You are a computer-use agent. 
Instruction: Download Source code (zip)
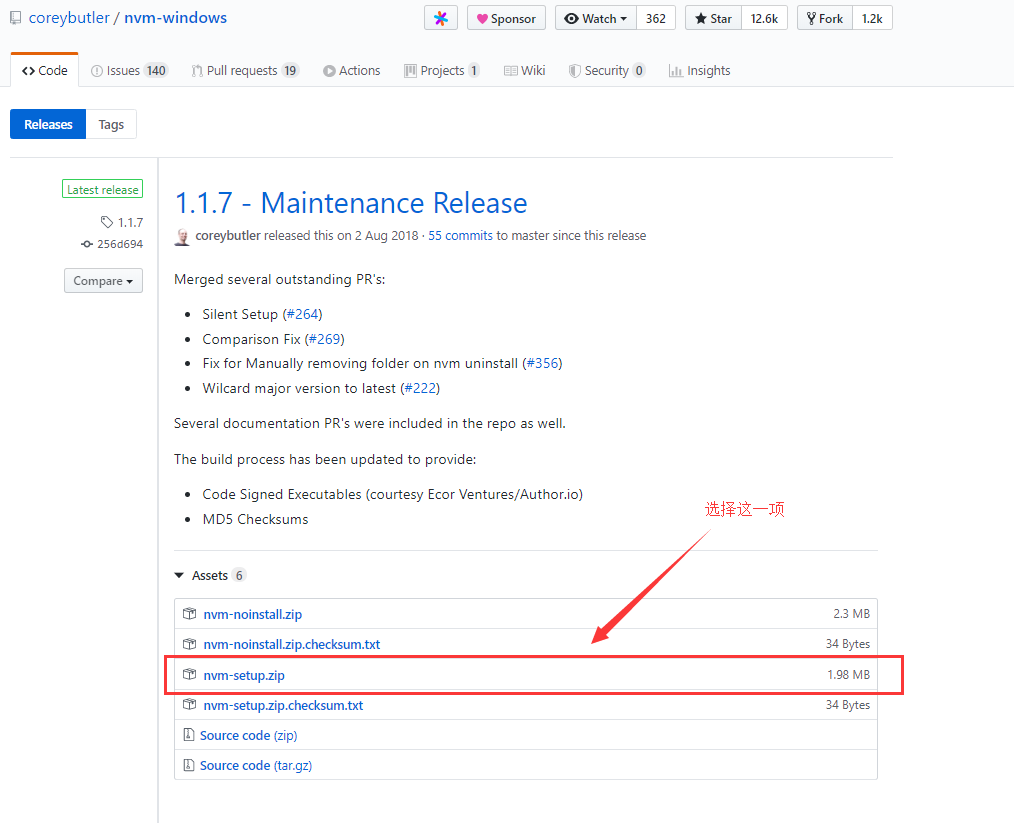[248, 735]
